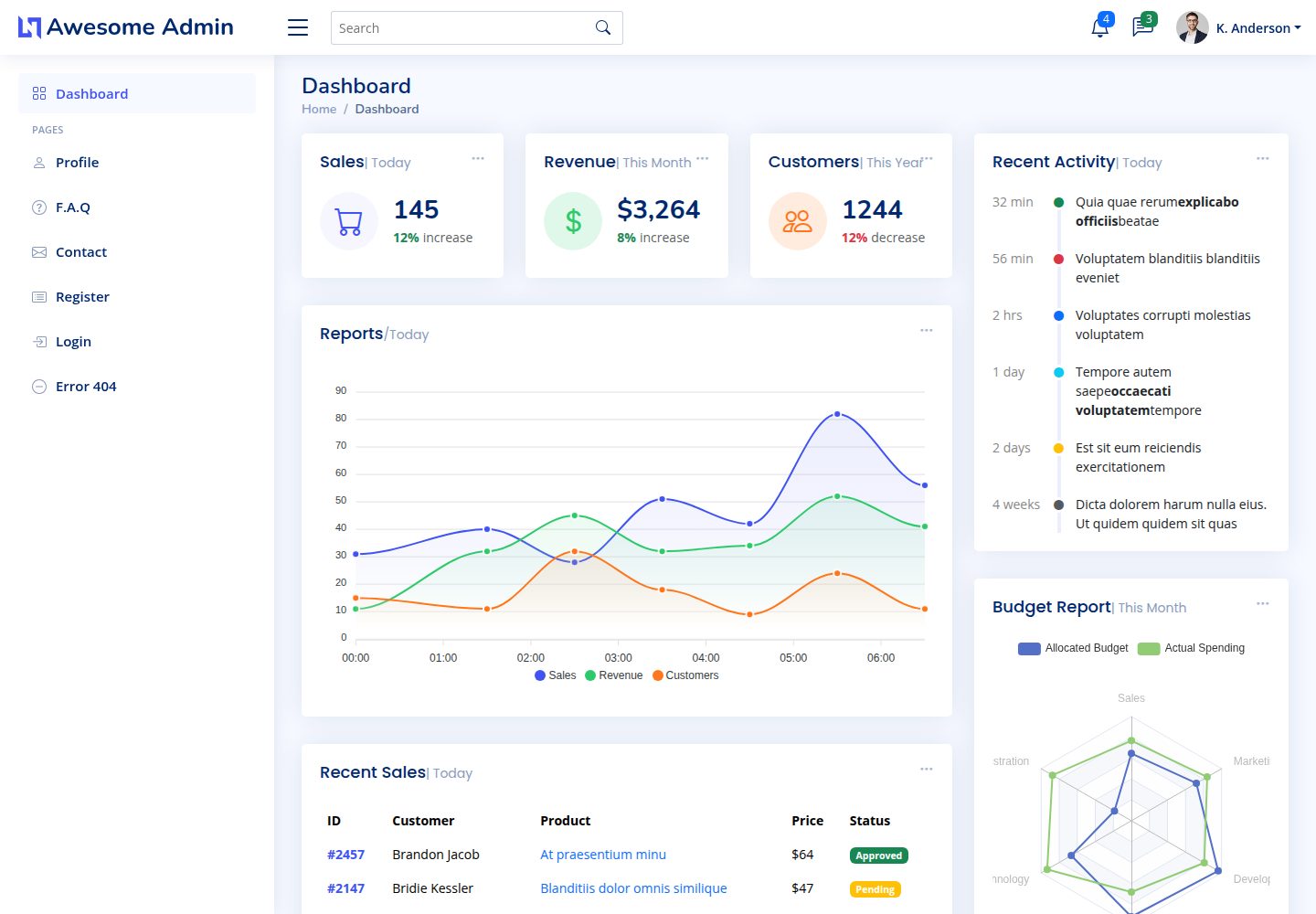Click K. Anderson profile avatar
1316x914 pixels.
click(1193, 27)
